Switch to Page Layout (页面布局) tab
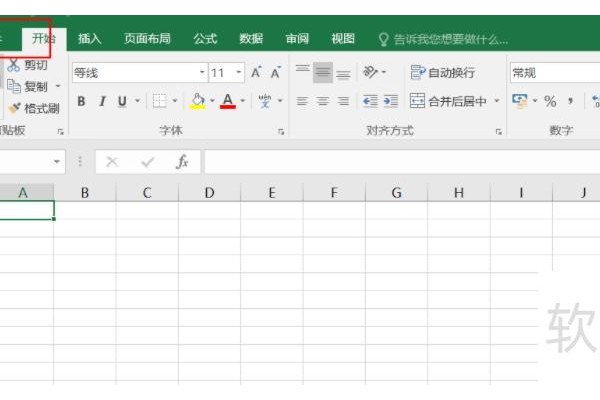The height and width of the screenshot is (400, 600). 147,39
